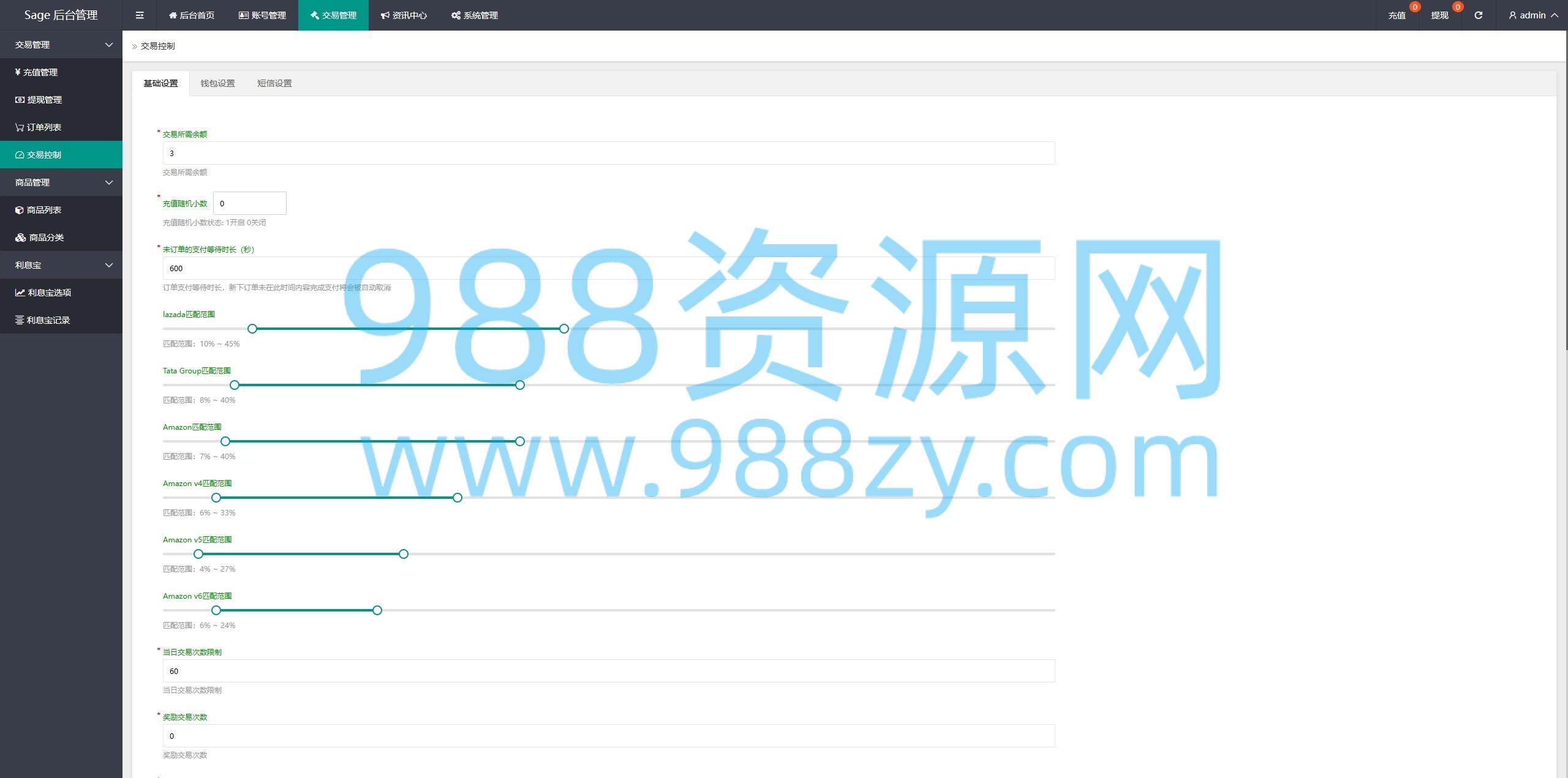Image resolution: width=1568 pixels, height=778 pixels.
Task: Click the 充值 notification button in top bar
Action: pyautogui.click(x=1396, y=15)
